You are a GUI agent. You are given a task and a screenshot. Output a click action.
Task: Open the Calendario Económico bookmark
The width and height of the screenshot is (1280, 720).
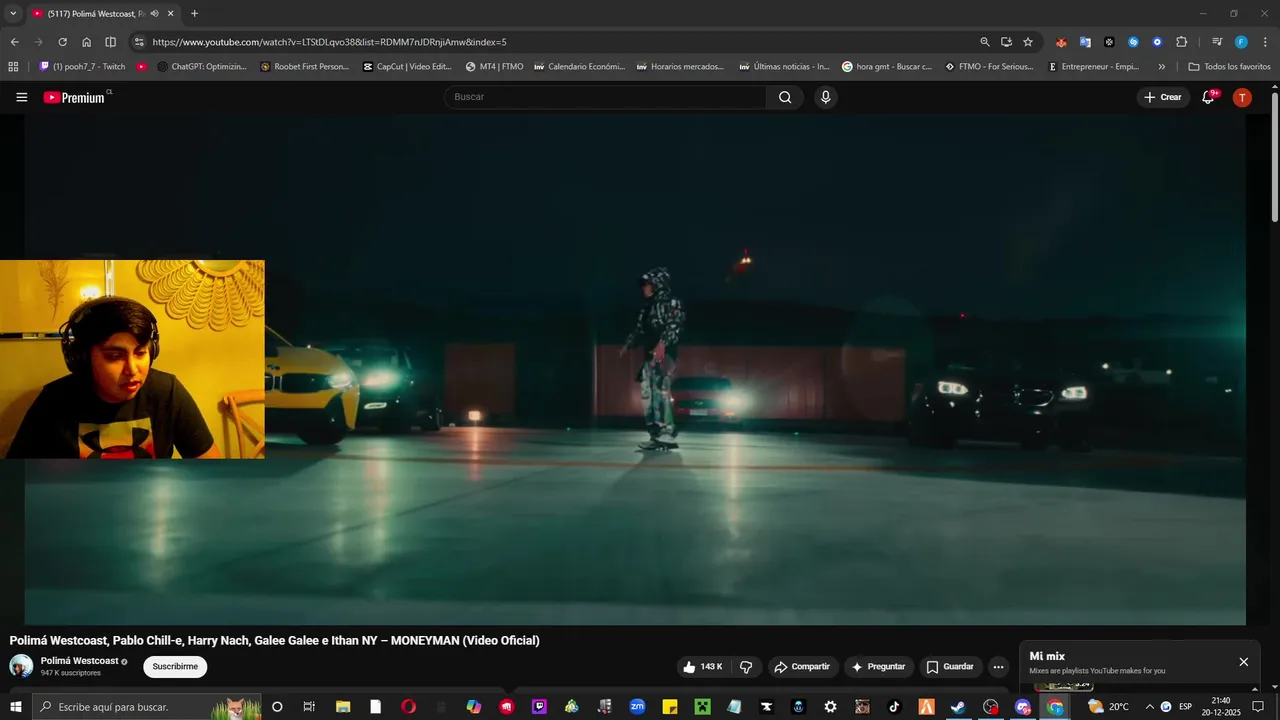[x=579, y=67]
